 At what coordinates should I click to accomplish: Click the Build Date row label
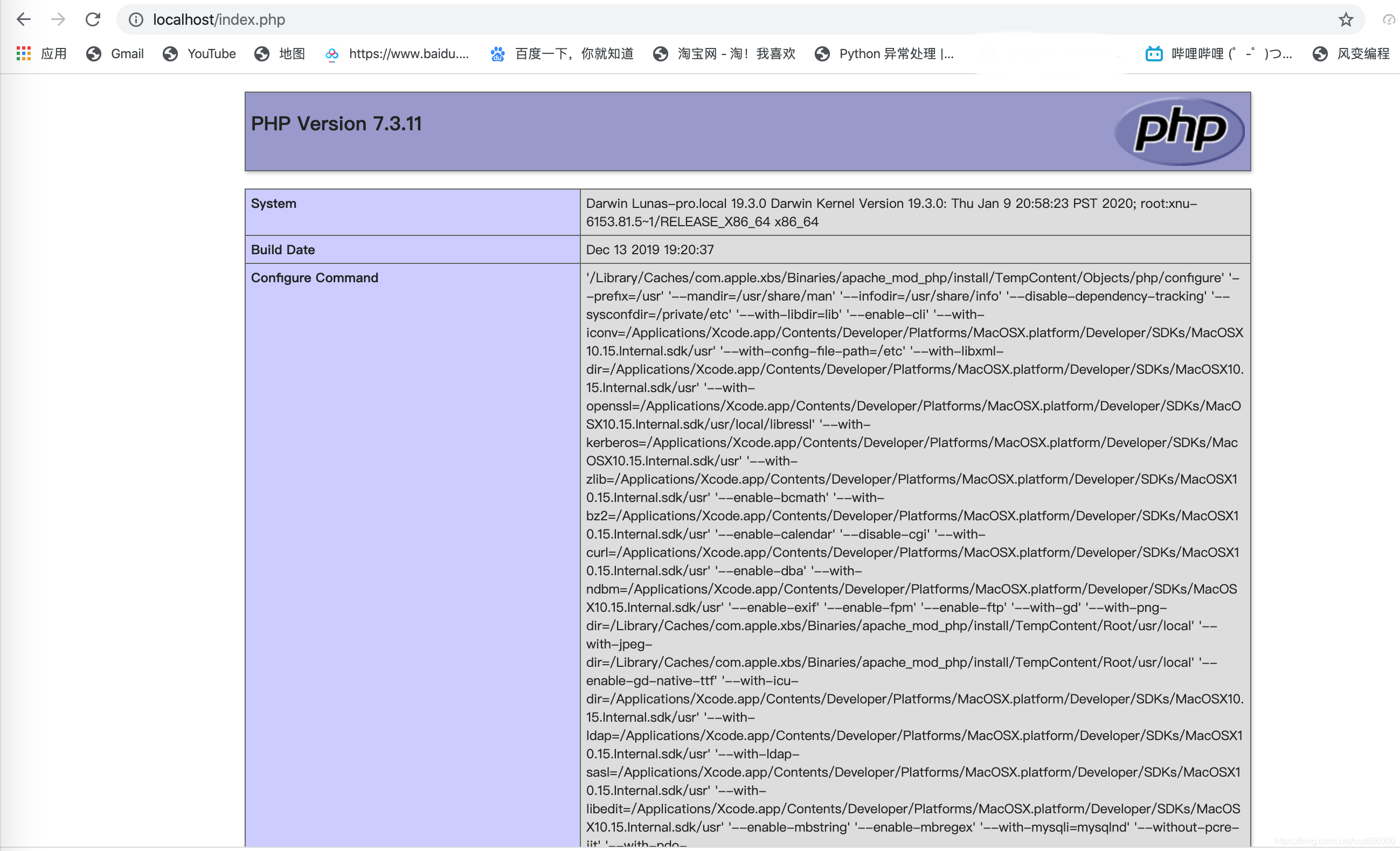point(283,250)
